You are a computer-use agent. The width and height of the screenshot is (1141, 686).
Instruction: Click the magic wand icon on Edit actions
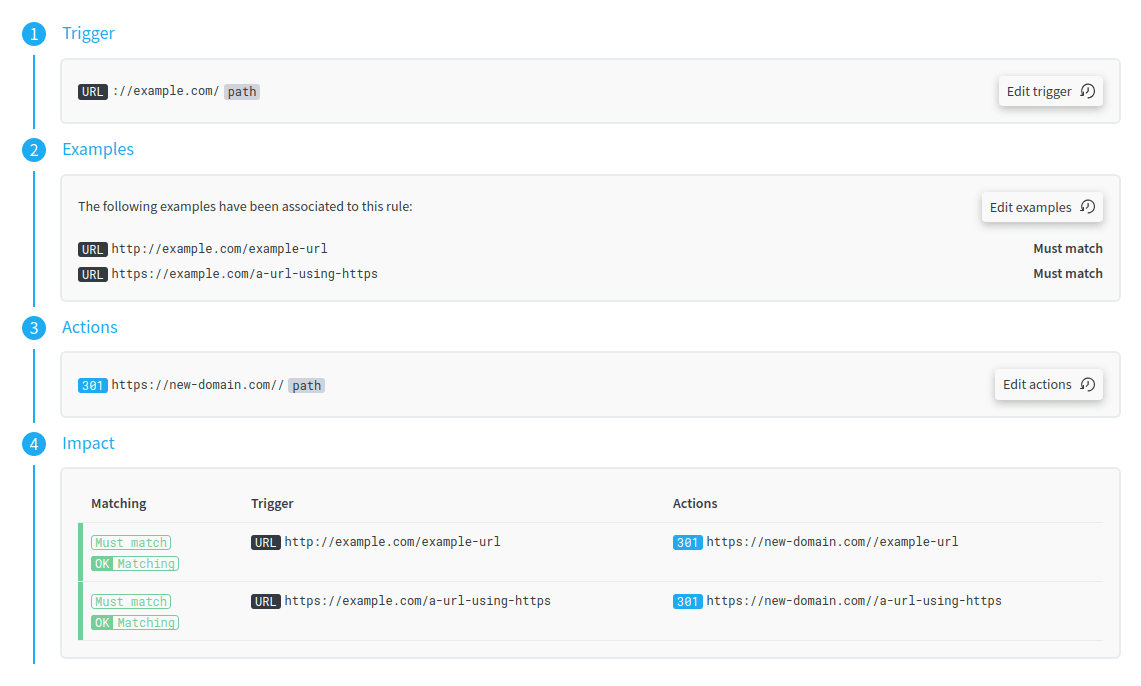pos(1085,384)
